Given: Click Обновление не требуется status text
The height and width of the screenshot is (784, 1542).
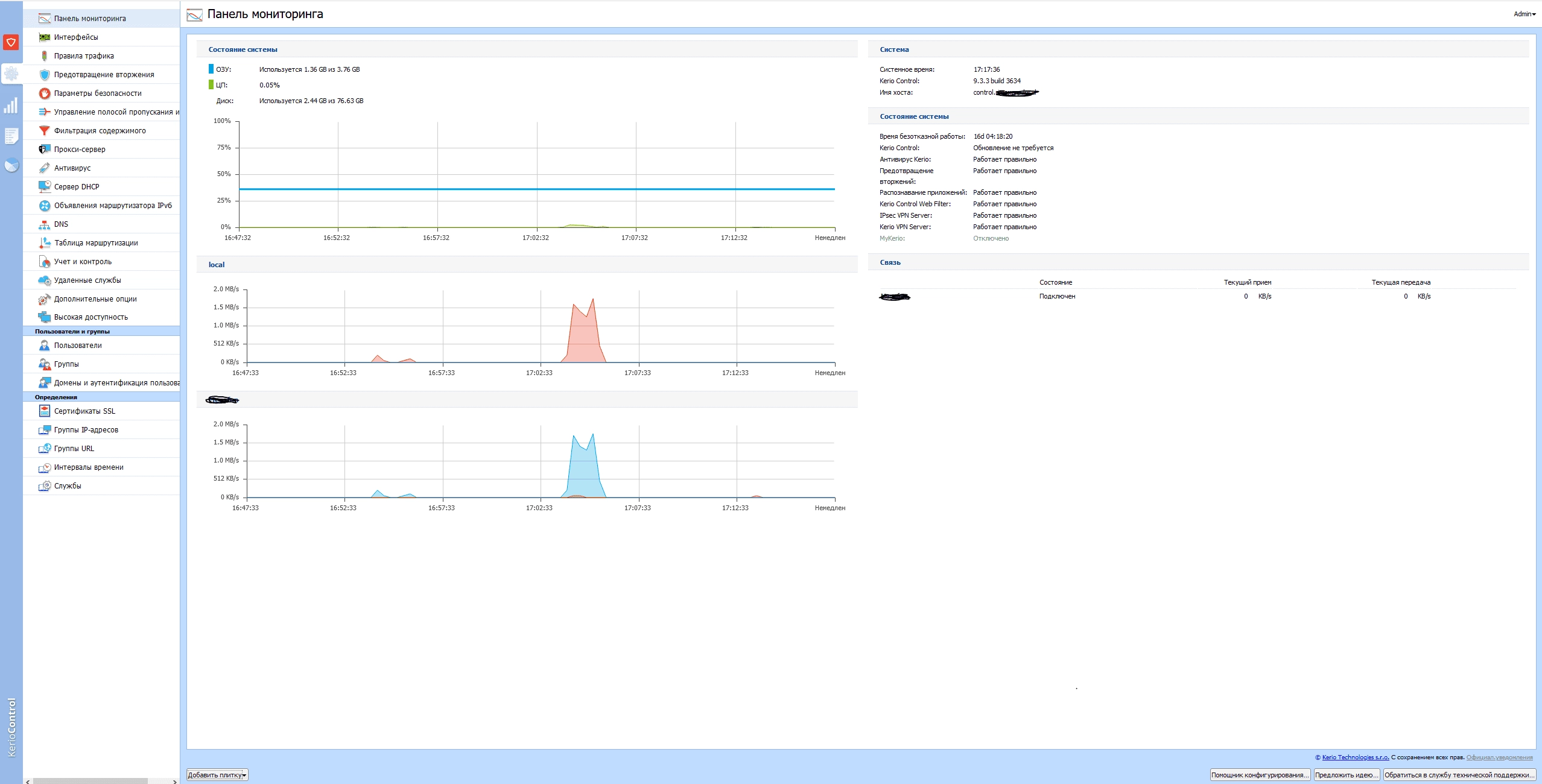Looking at the screenshot, I should (1014, 148).
